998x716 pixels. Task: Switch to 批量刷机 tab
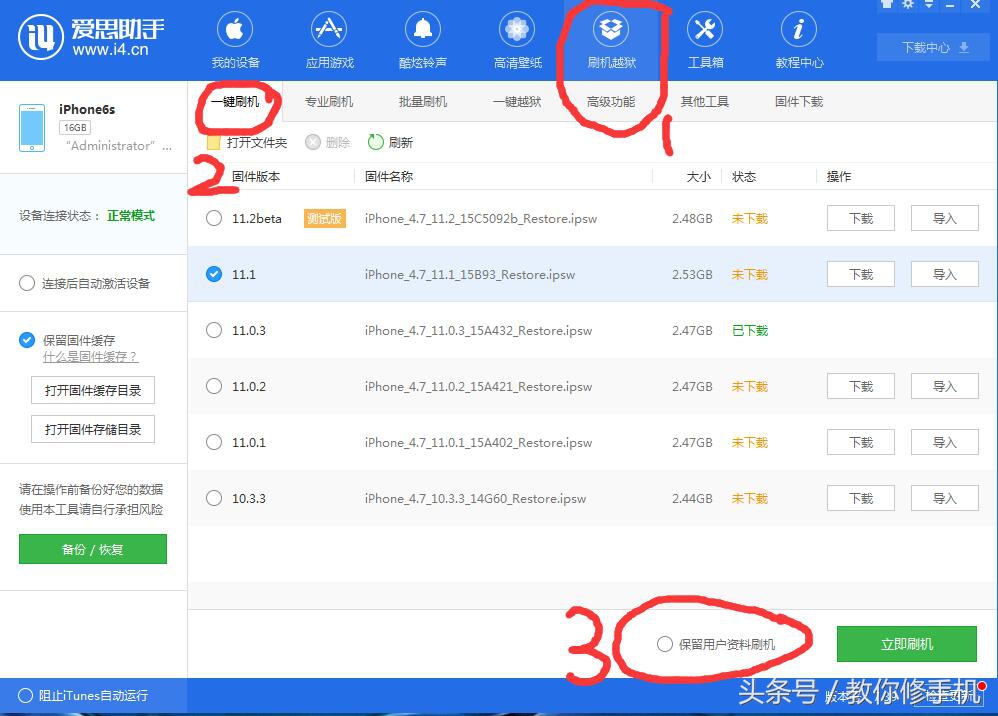tap(423, 102)
